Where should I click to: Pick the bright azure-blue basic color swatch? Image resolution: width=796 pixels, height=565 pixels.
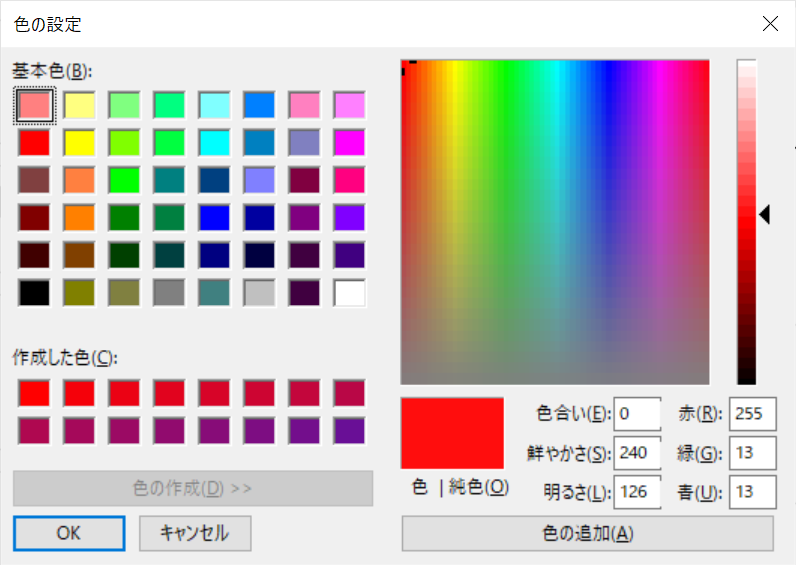pos(259,105)
